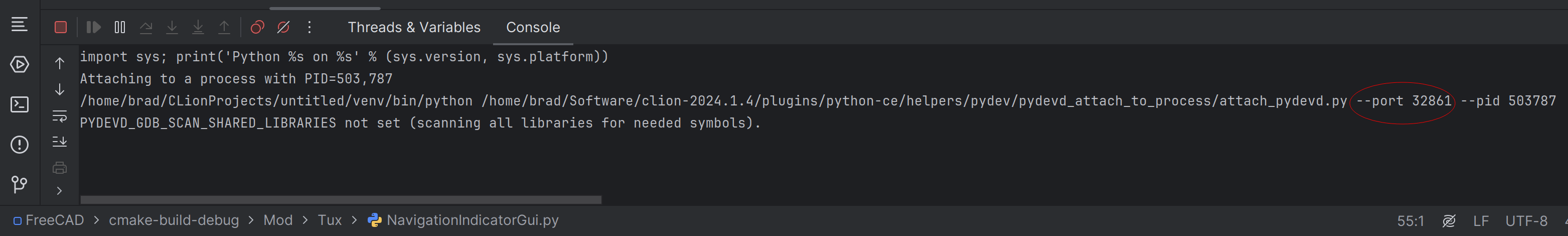Toggle soft-wrap in the console
Image resolution: width=1568 pixels, height=236 pixels.
pos(60,116)
